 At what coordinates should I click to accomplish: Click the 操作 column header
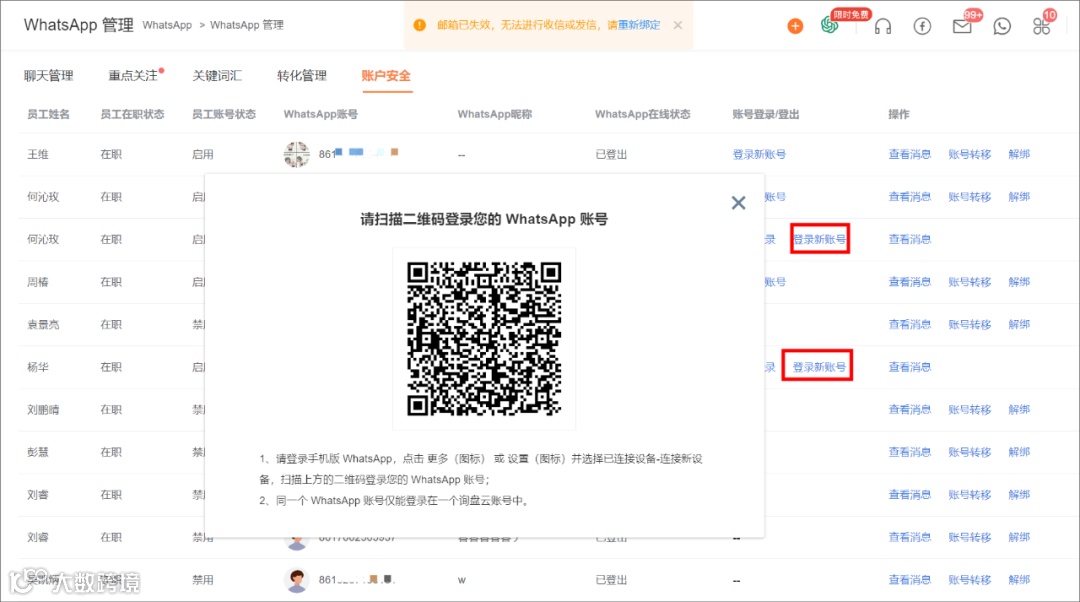pos(899,114)
